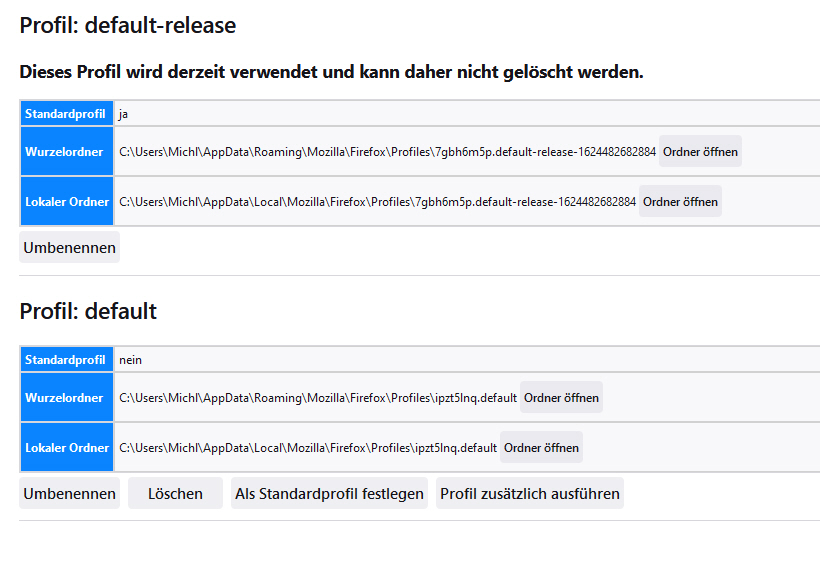Click the Wurzelordner label in the default table
The height and width of the screenshot is (578, 820).
64,398
